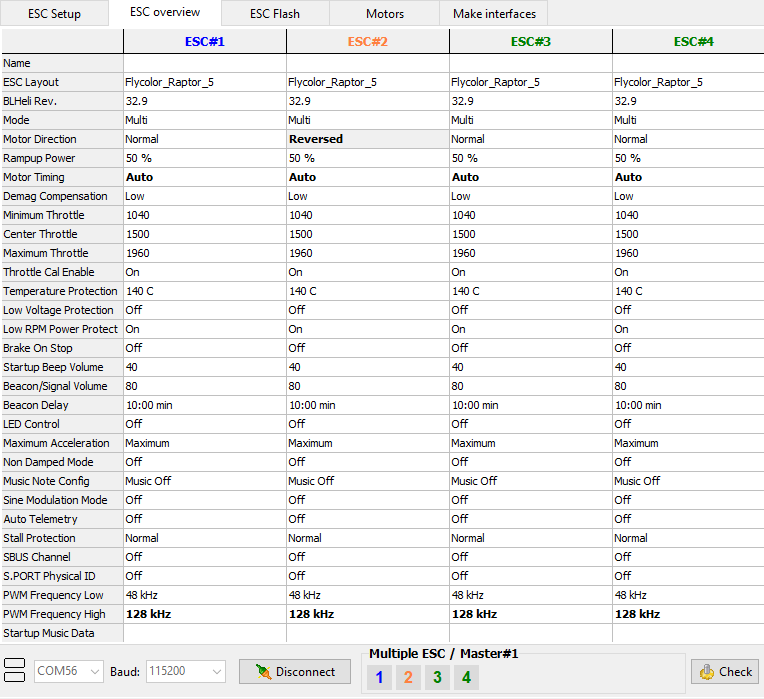Switch to the ESC Flash tab

tap(275, 13)
